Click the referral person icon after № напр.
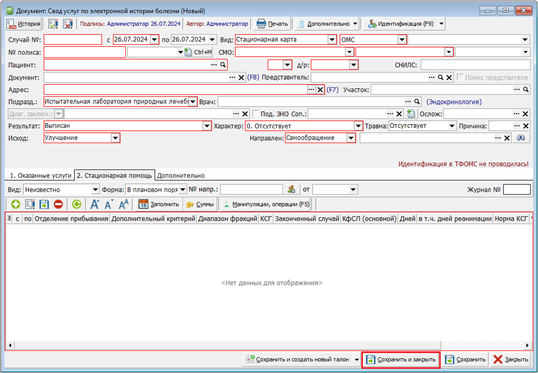538x373 pixels. (291, 189)
